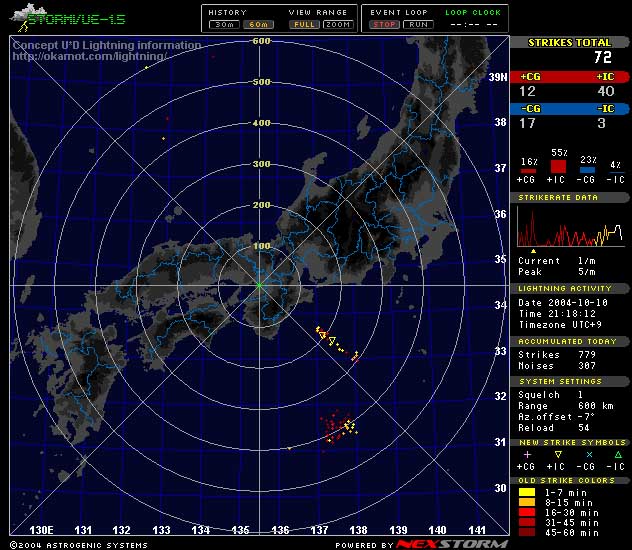Set view range to FULL
The image size is (632, 550).
click(x=302, y=23)
